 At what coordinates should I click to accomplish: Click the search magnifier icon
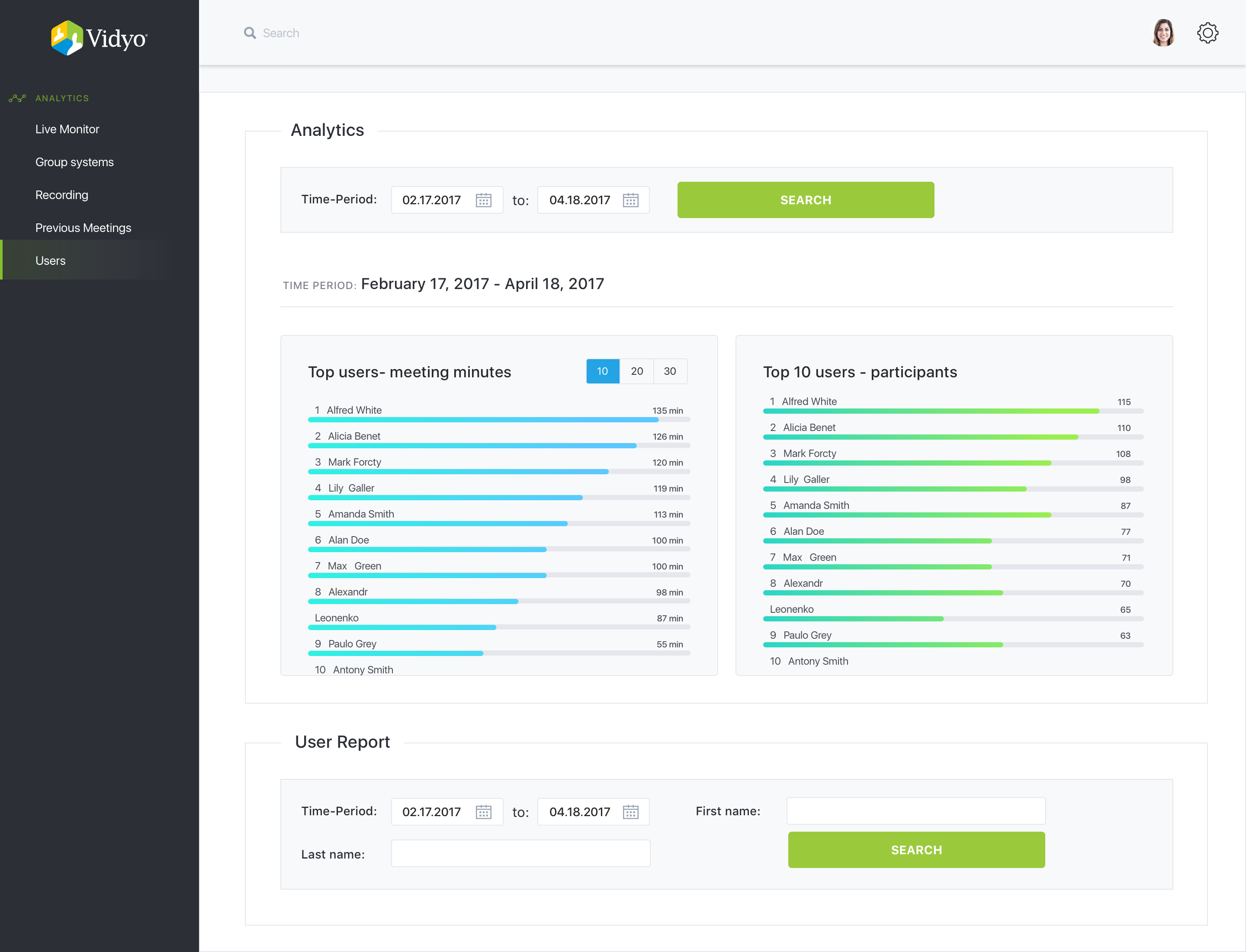(x=250, y=33)
